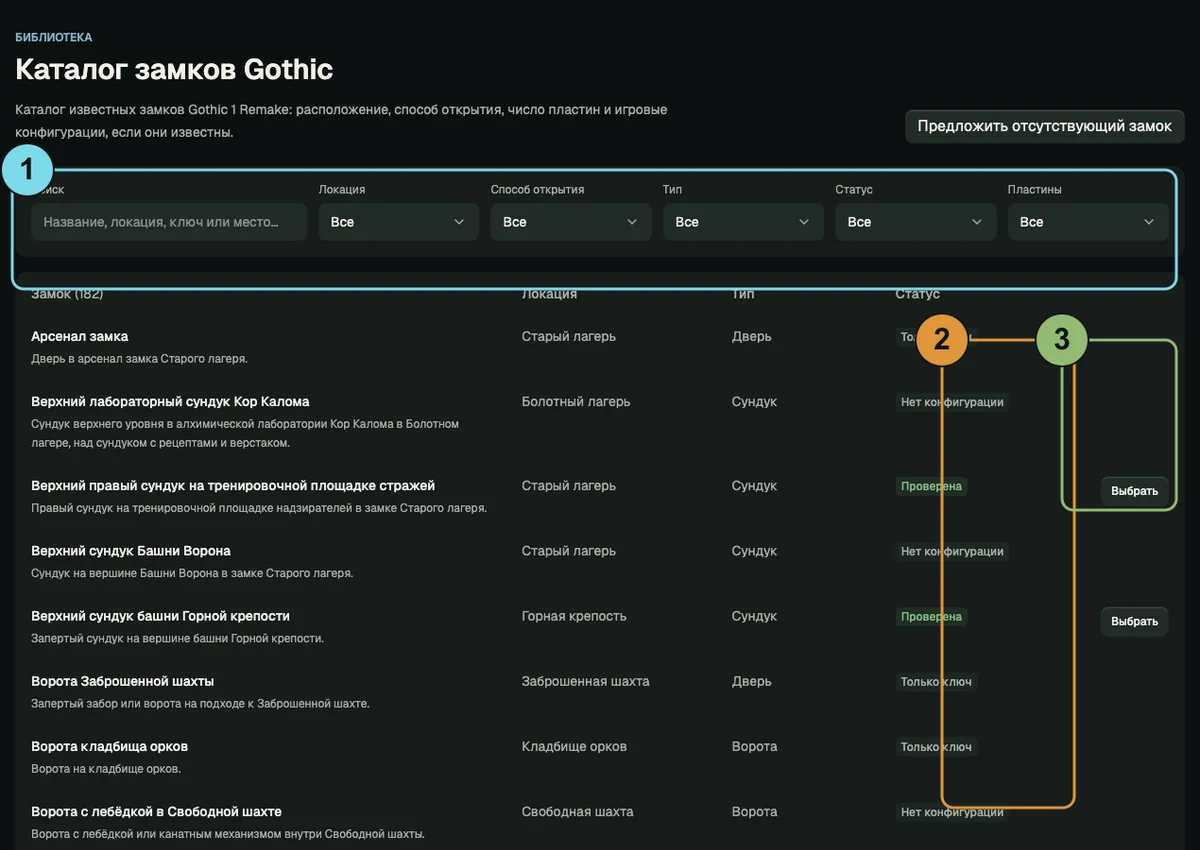
Task: Select Верхний правый сундук на тренировочной площадке
Action: click(233, 485)
